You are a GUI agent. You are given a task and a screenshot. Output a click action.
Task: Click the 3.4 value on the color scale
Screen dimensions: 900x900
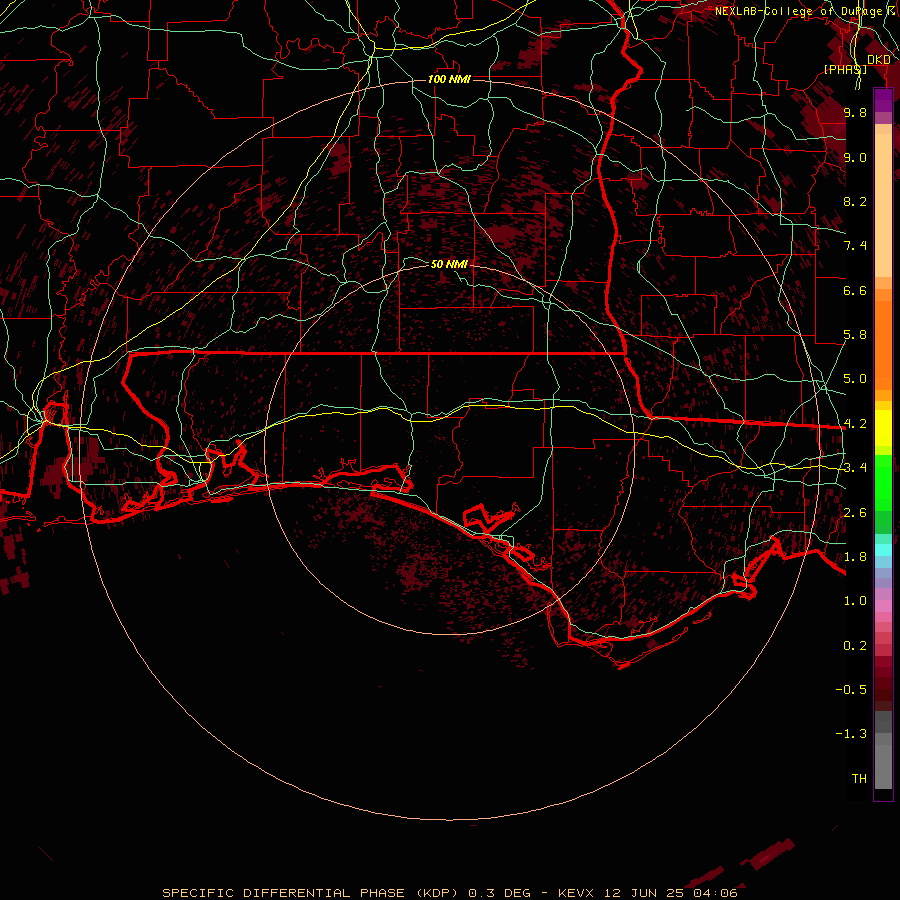[x=855, y=468]
